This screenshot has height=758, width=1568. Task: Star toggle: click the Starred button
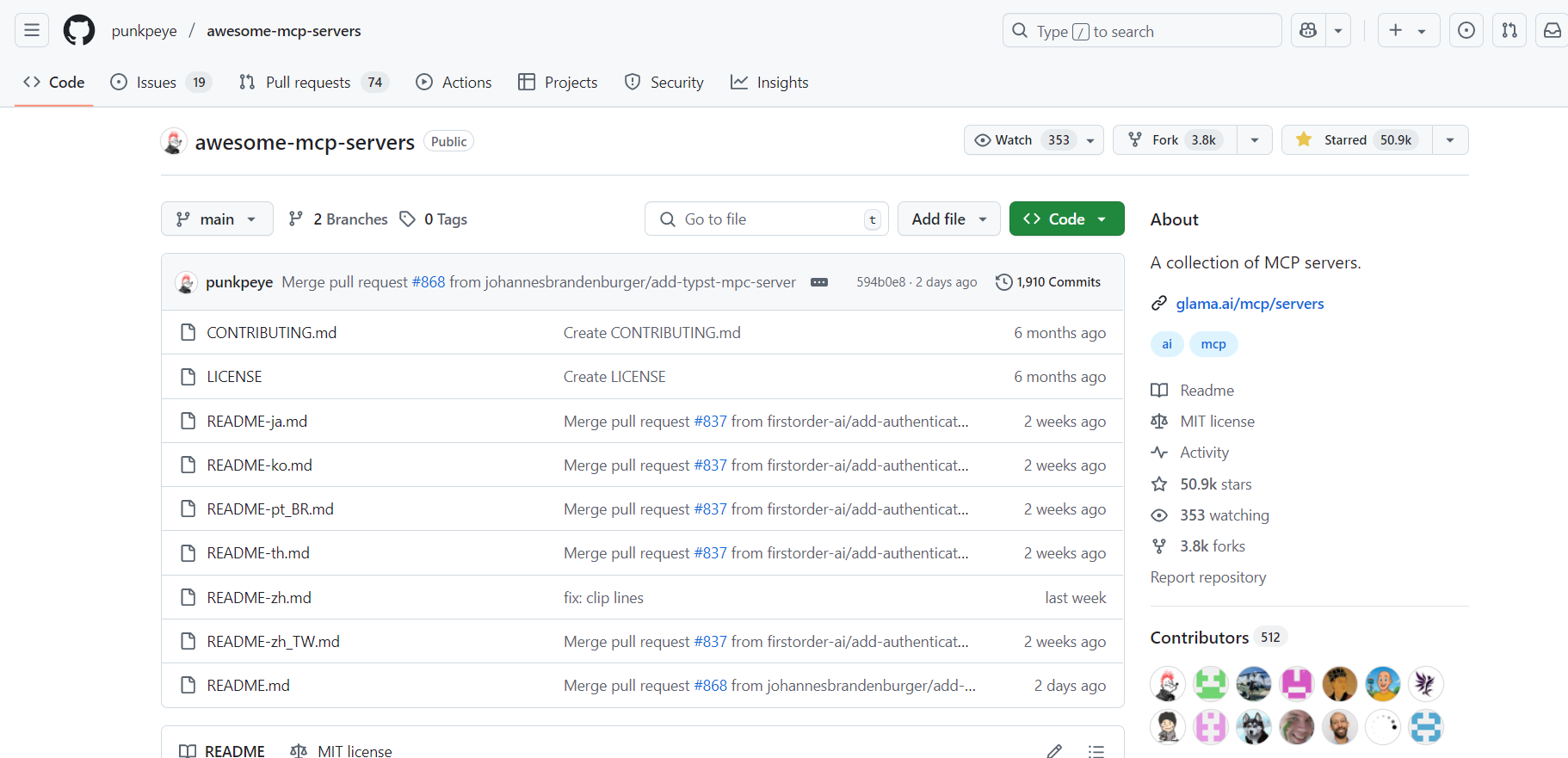tap(1357, 140)
